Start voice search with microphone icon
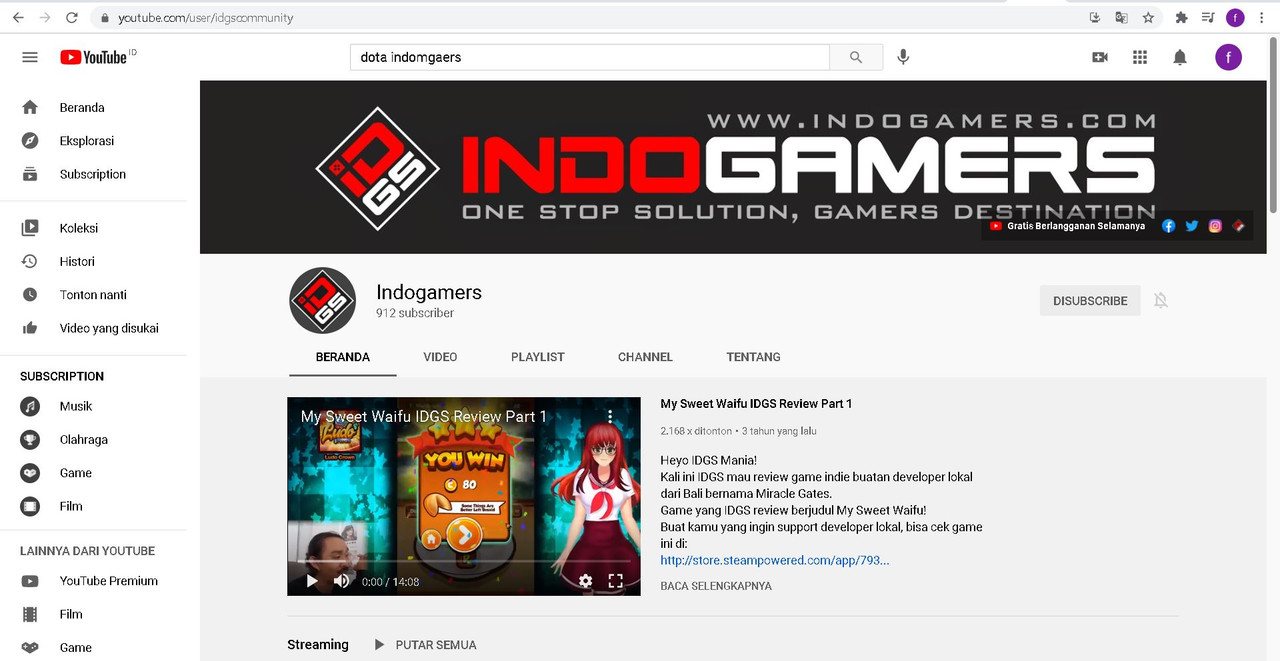 pos(903,57)
